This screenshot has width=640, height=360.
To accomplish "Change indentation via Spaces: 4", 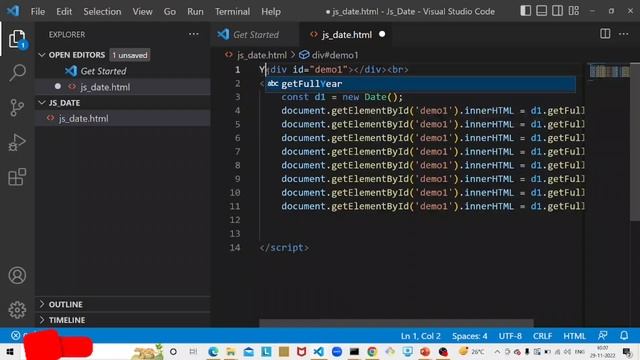I will point(469,336).
